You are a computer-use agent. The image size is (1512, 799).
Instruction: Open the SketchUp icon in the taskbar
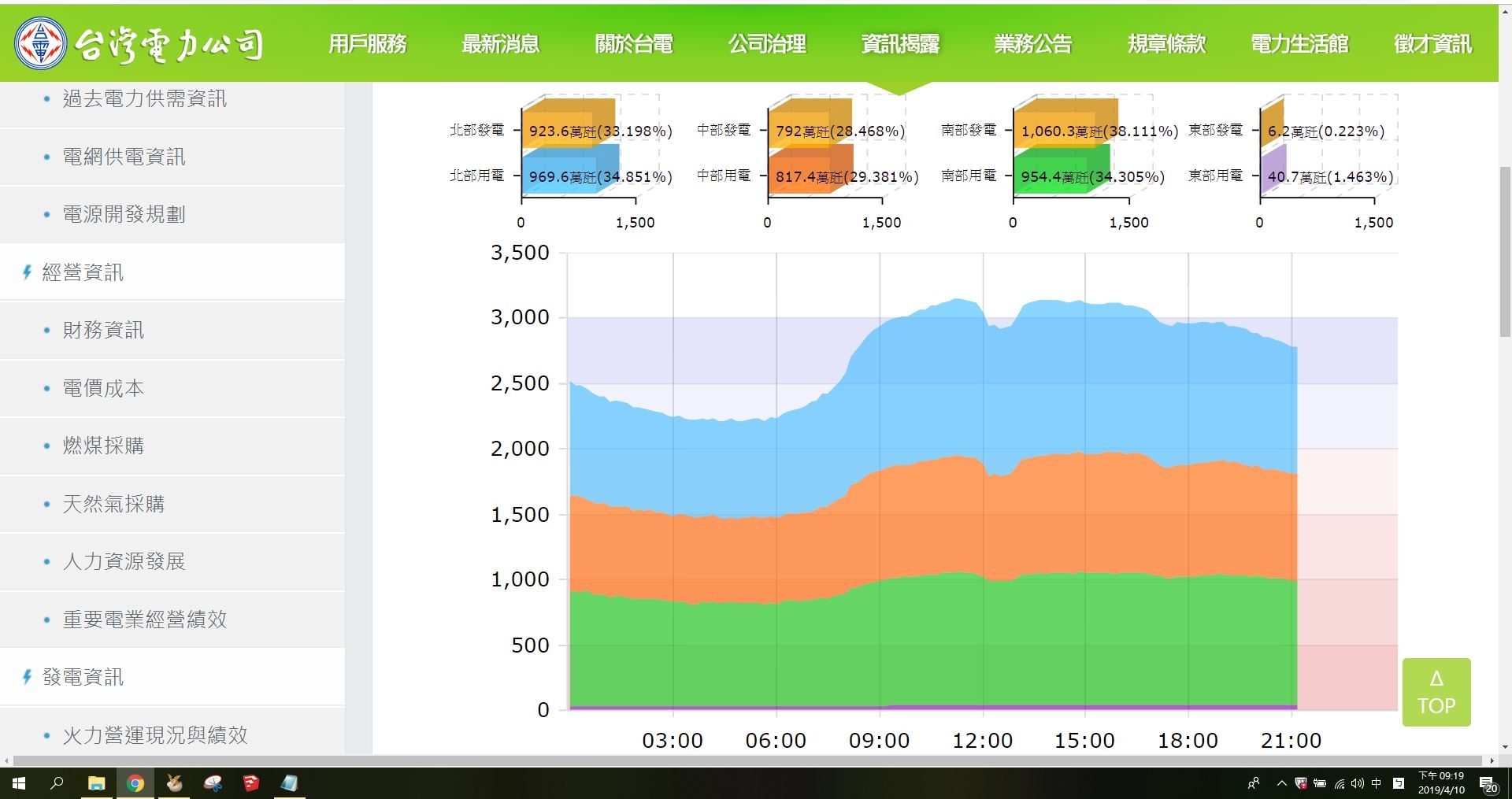click(251, 783)
